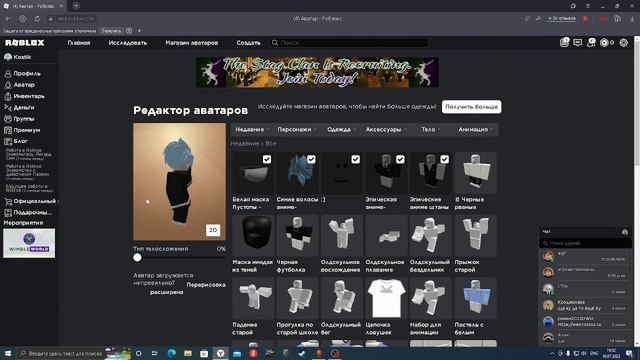Click the Получить больше button
Screen dimensions: 640x360
471,107
